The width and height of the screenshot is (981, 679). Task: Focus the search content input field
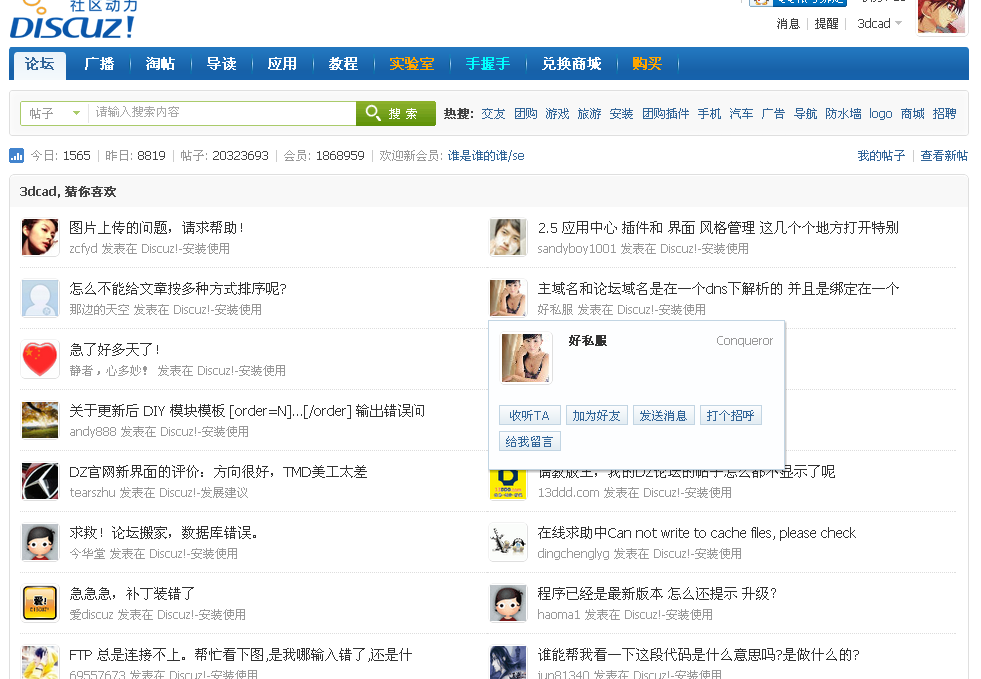[x=222, y=113]
